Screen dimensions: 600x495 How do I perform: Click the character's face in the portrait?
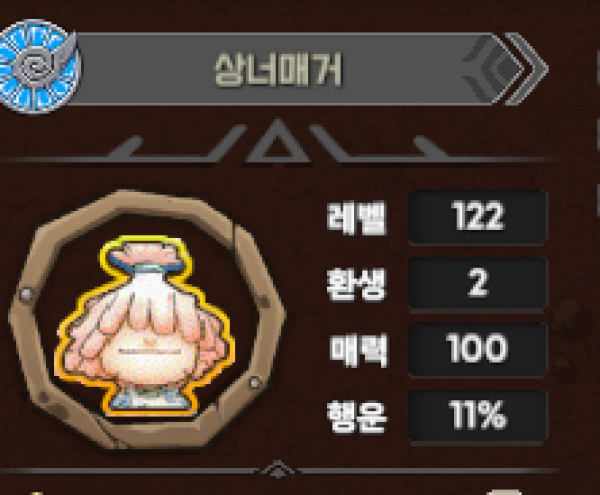coord(150,353)
